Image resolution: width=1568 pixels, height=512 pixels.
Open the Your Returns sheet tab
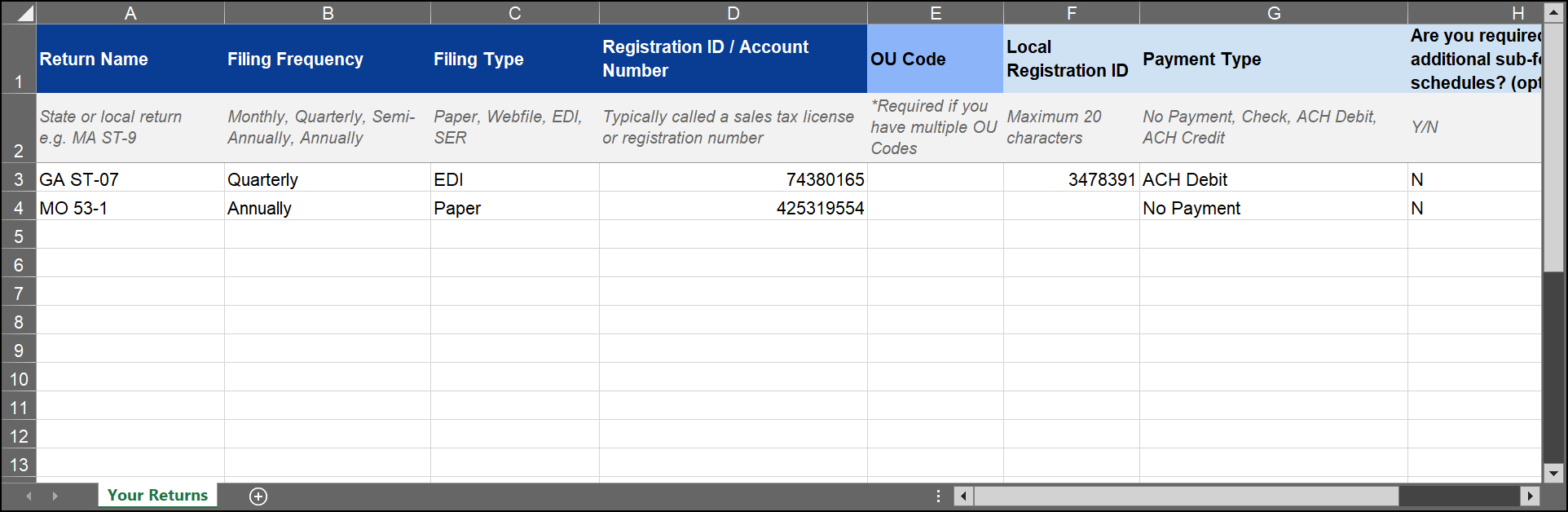click(157, 495)
